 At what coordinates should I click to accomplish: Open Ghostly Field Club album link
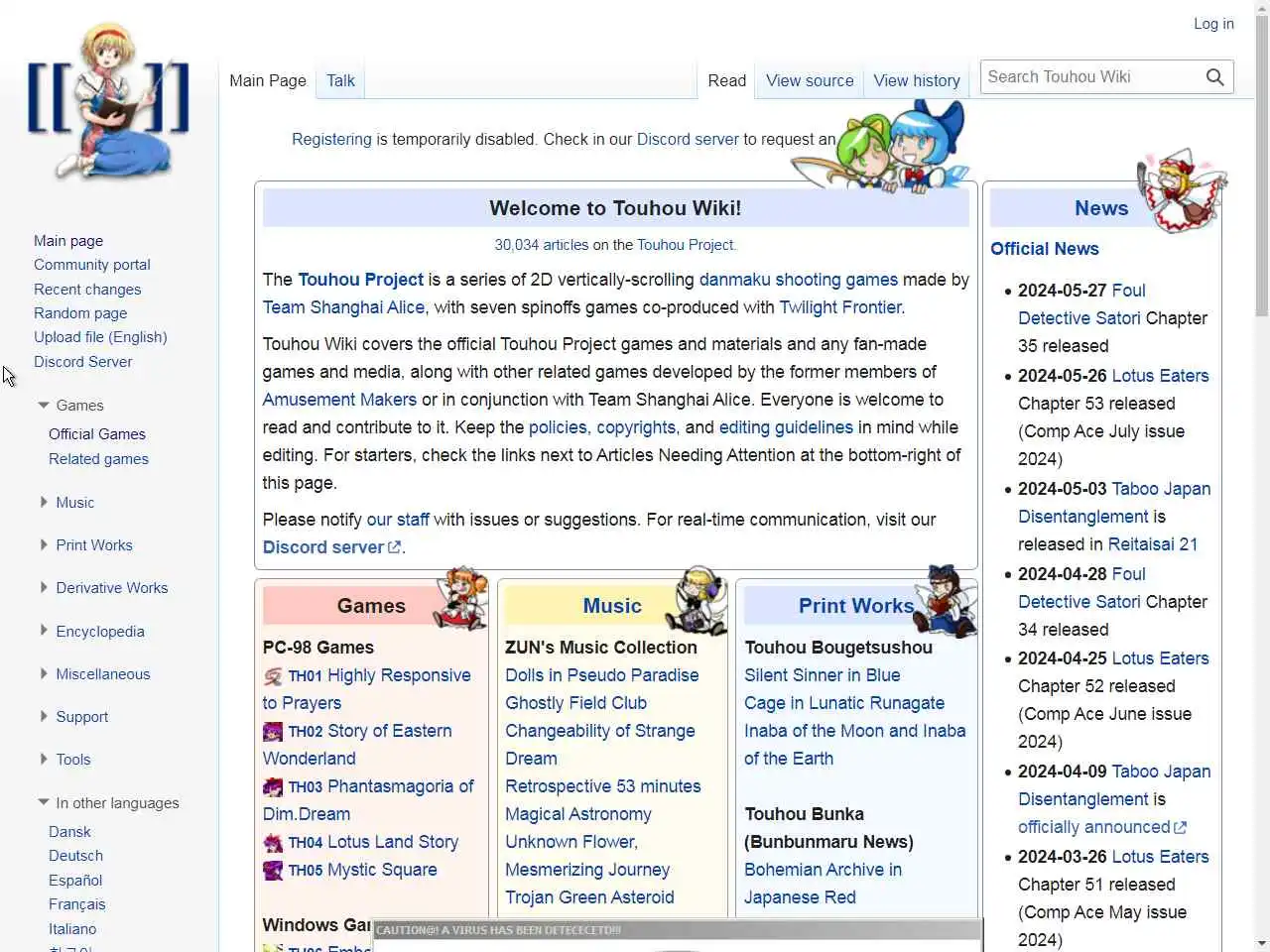pos(576,703)
